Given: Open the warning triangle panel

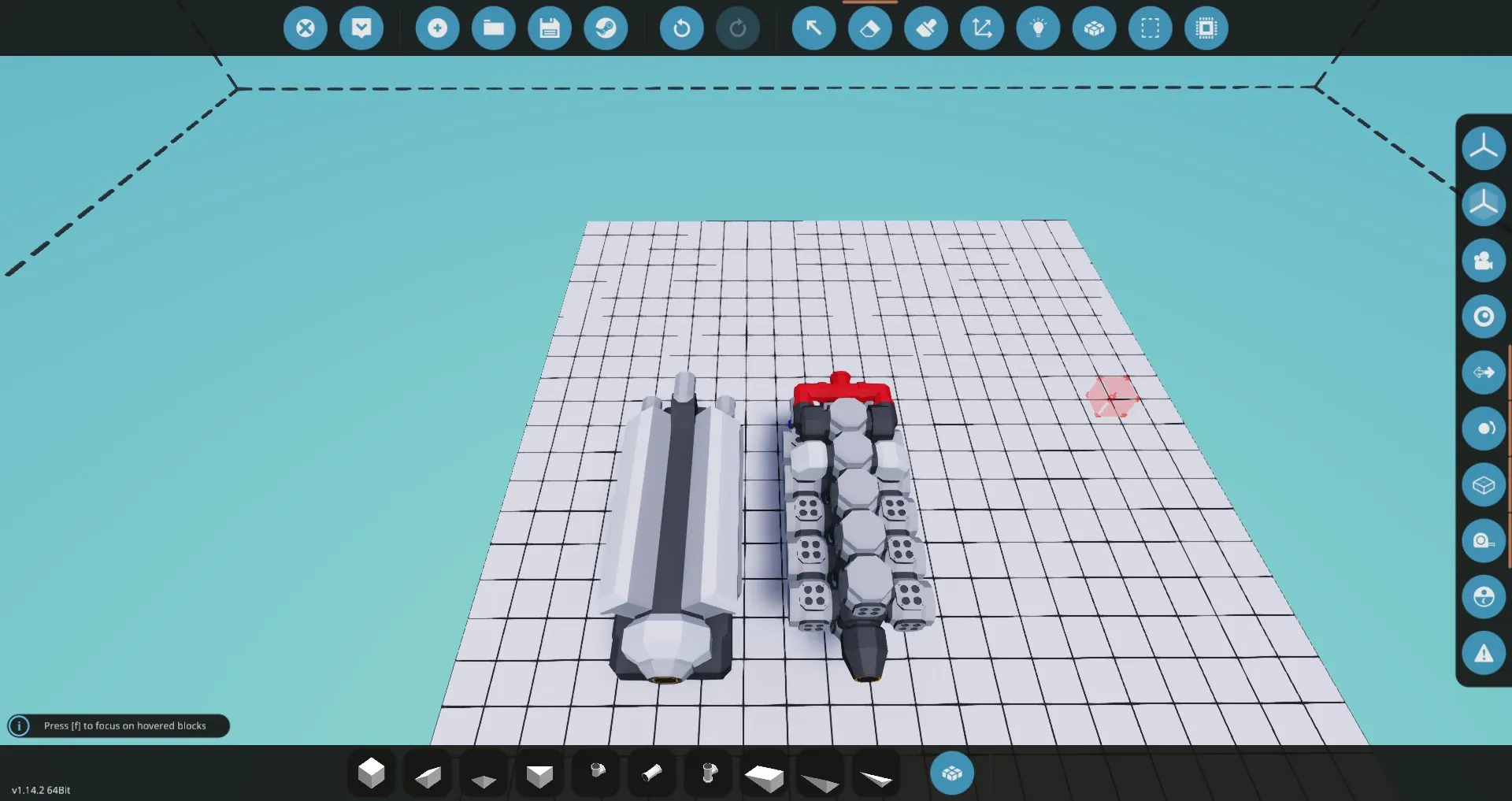Looking at the screenshot, I should coord(1484,653).
